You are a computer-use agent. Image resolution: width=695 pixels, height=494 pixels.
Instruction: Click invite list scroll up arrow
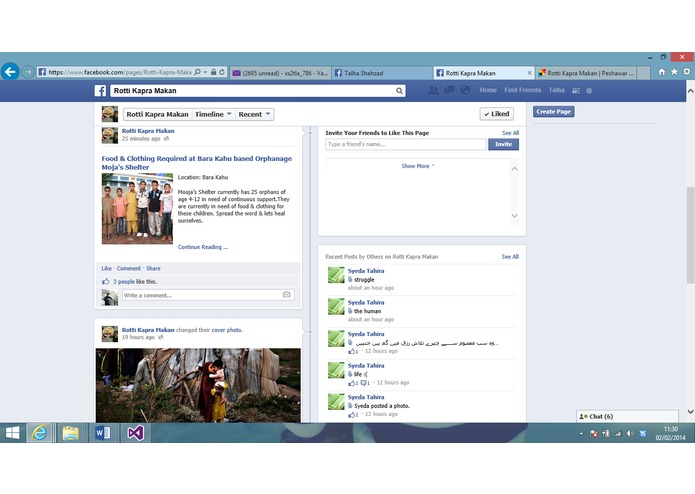515,169
